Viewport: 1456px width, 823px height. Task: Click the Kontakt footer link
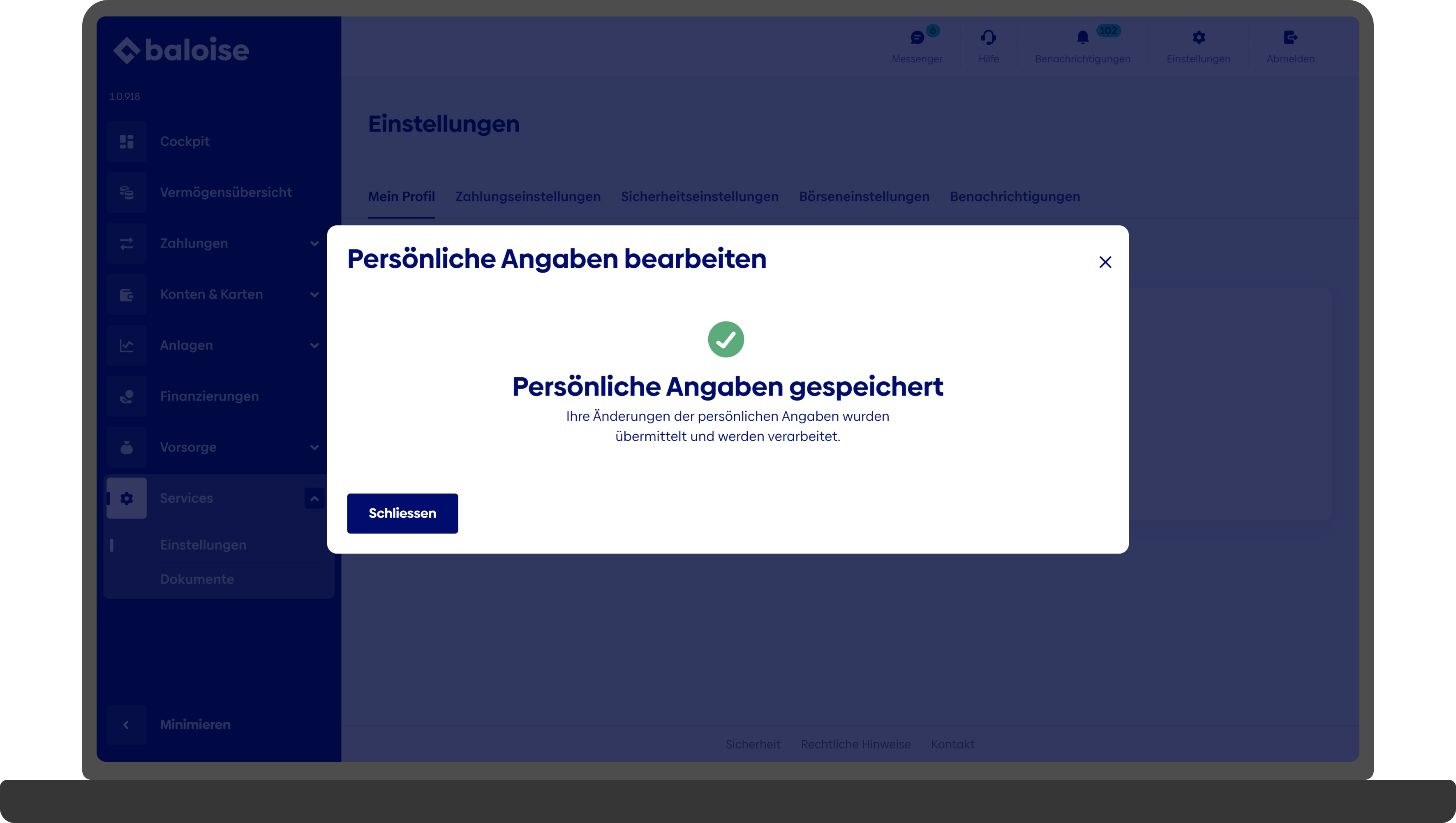pos(952,744)
